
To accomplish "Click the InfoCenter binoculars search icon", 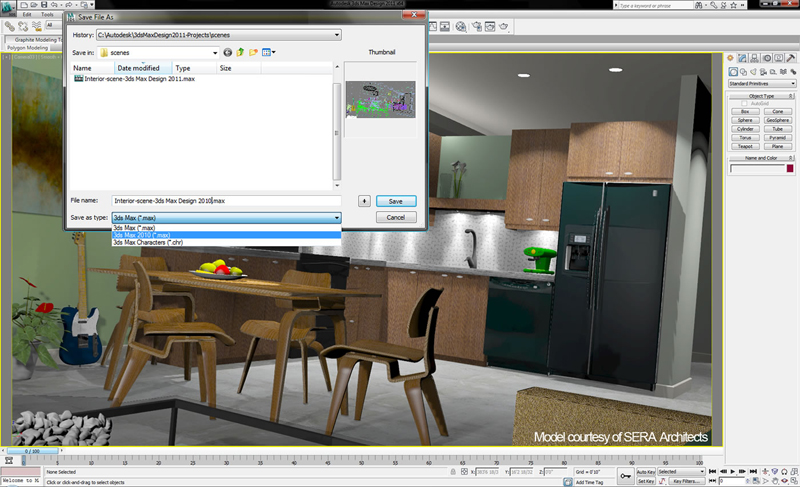I will point(698,5).
